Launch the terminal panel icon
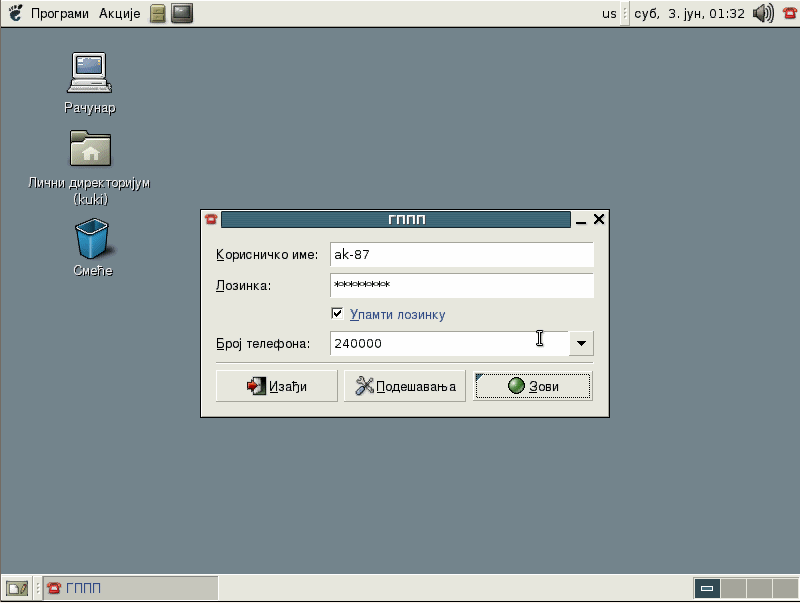Image resolution: width=800 pixels, height=604 pixels. 182,13
